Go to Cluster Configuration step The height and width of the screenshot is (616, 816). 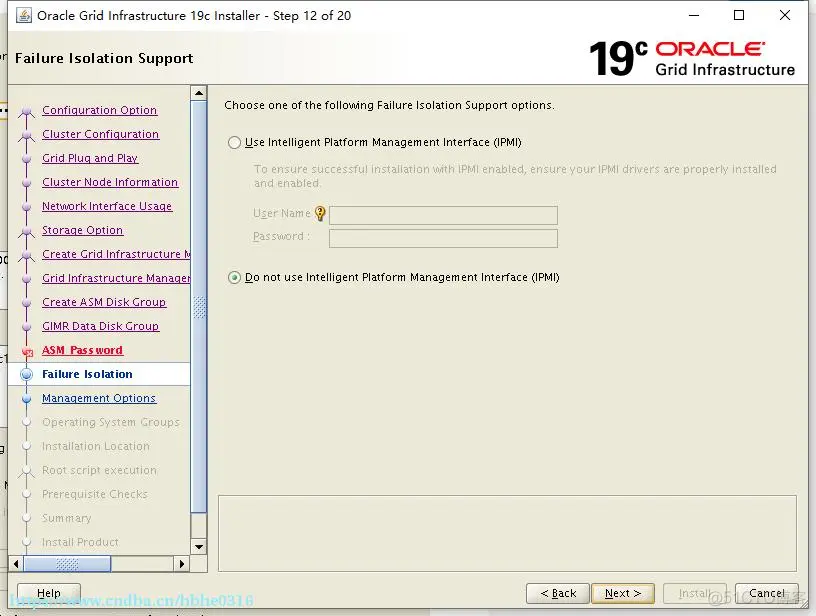(x=100, y=134)
